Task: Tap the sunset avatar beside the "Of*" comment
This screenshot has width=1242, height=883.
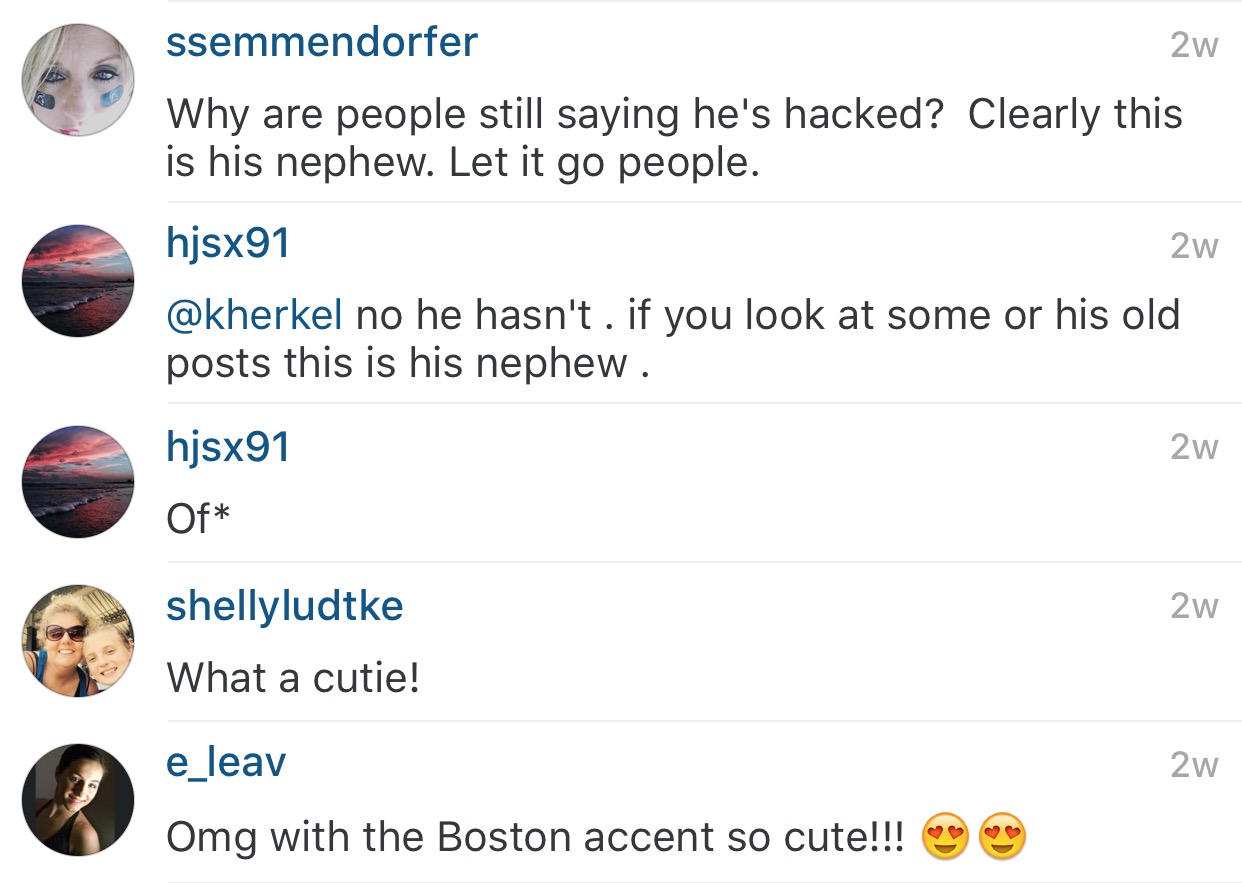Action: pos(78,481)
